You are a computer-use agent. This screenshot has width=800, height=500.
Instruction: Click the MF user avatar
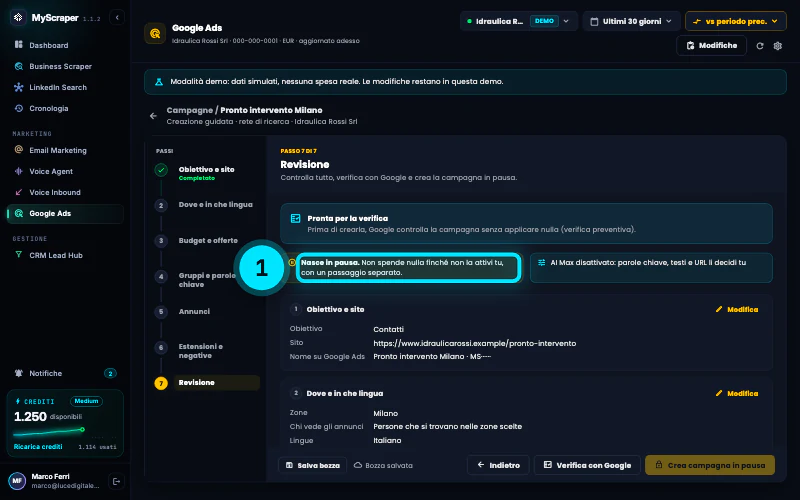click(17, 481)
